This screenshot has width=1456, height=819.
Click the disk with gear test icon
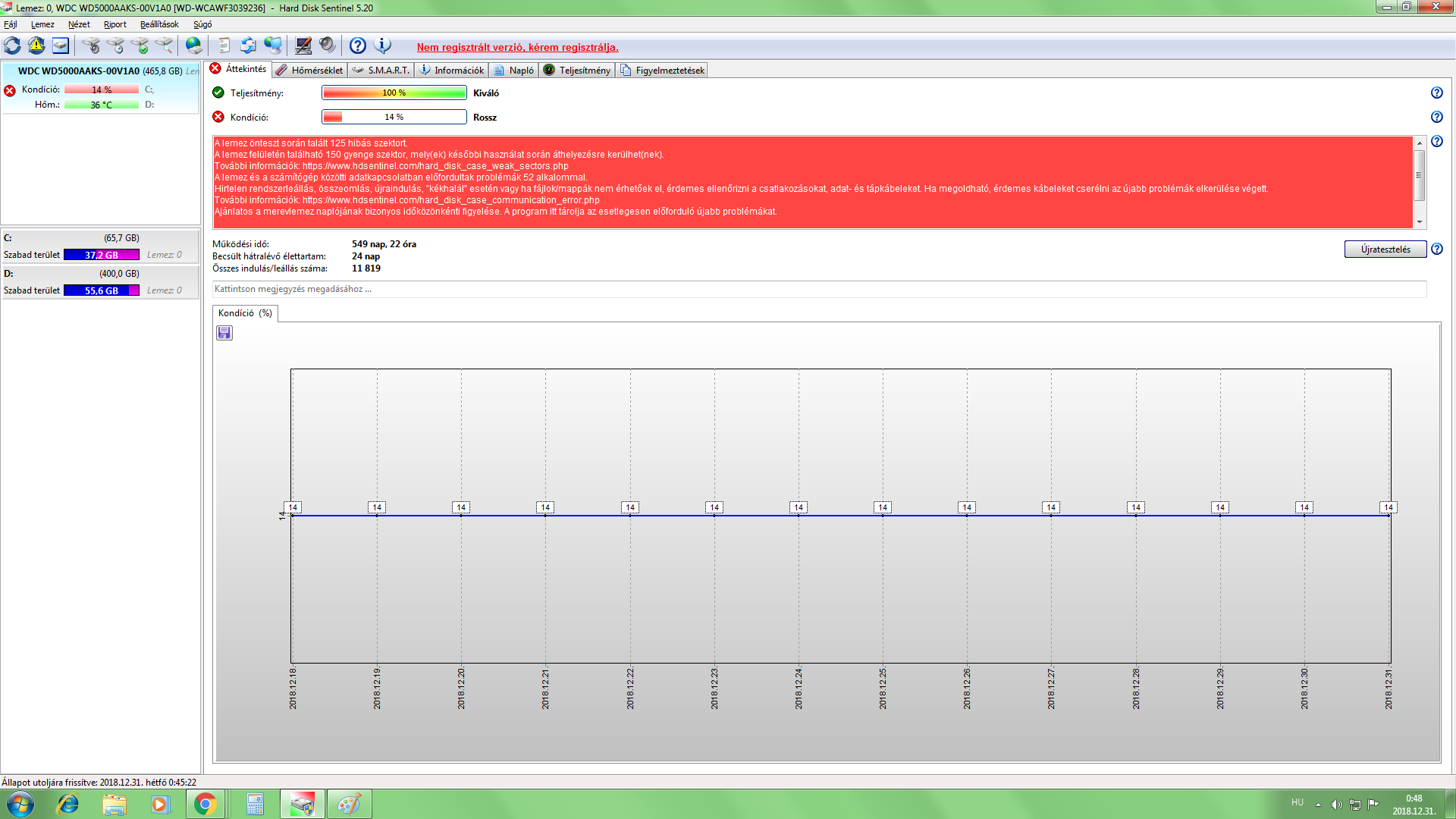click(x=91, y=45)
